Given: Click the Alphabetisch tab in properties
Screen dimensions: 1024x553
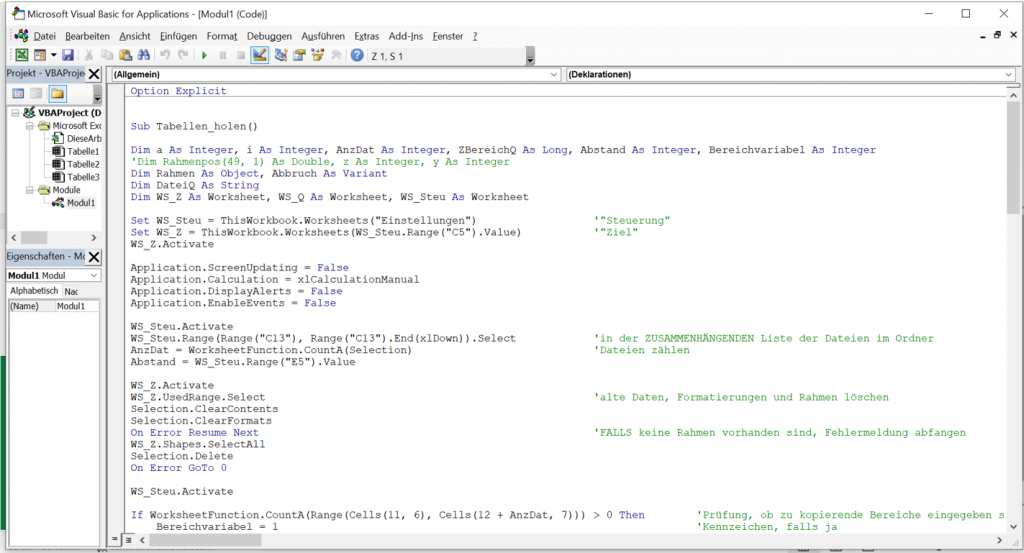Looking at the screenshot, I should click(34, 291).
